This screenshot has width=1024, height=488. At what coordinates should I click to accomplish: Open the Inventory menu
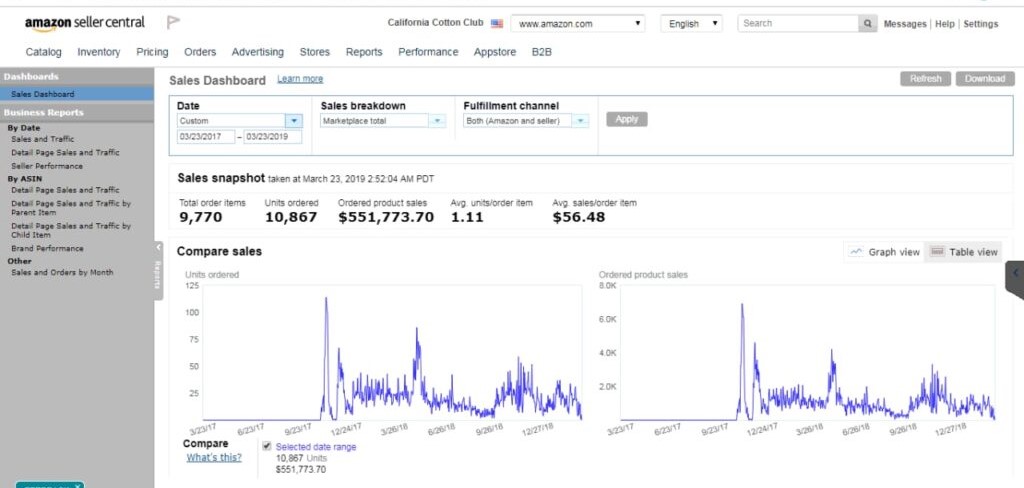(x=99, y=52)
